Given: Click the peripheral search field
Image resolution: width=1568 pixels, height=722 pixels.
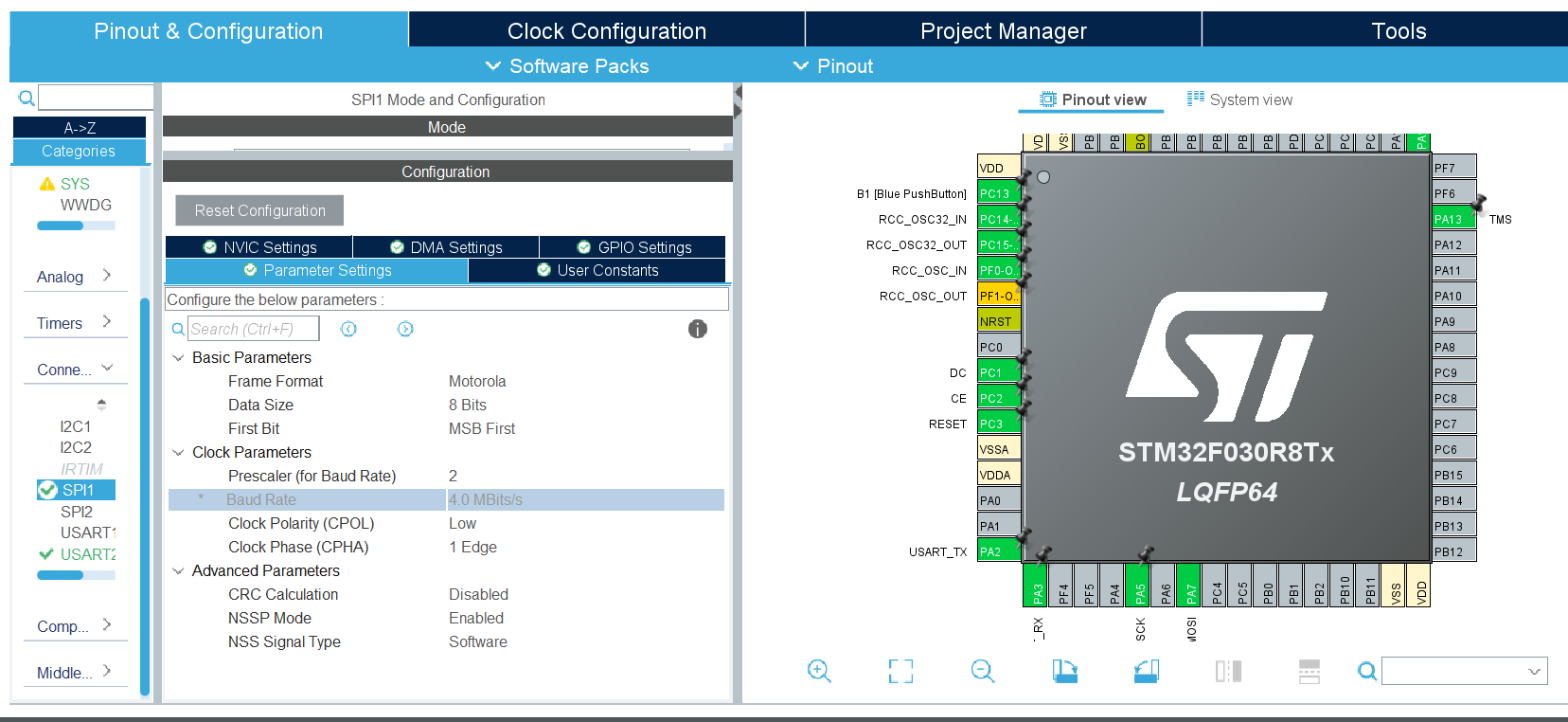Looking at the screenshot, I should point(96,98).
